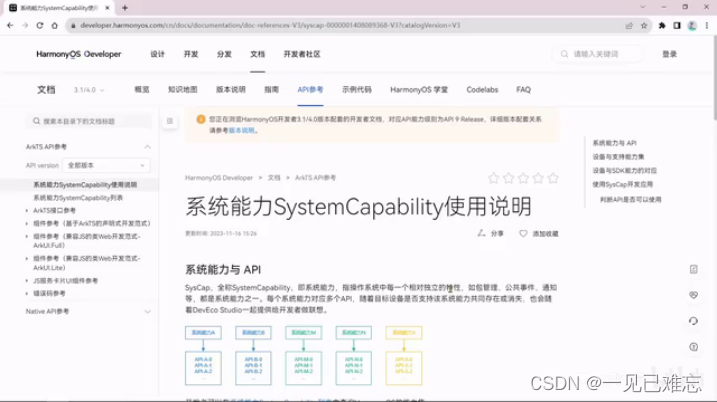Bookmark page with the star icon
Viewport: 717px width, 402px height.
click(644, 26)
